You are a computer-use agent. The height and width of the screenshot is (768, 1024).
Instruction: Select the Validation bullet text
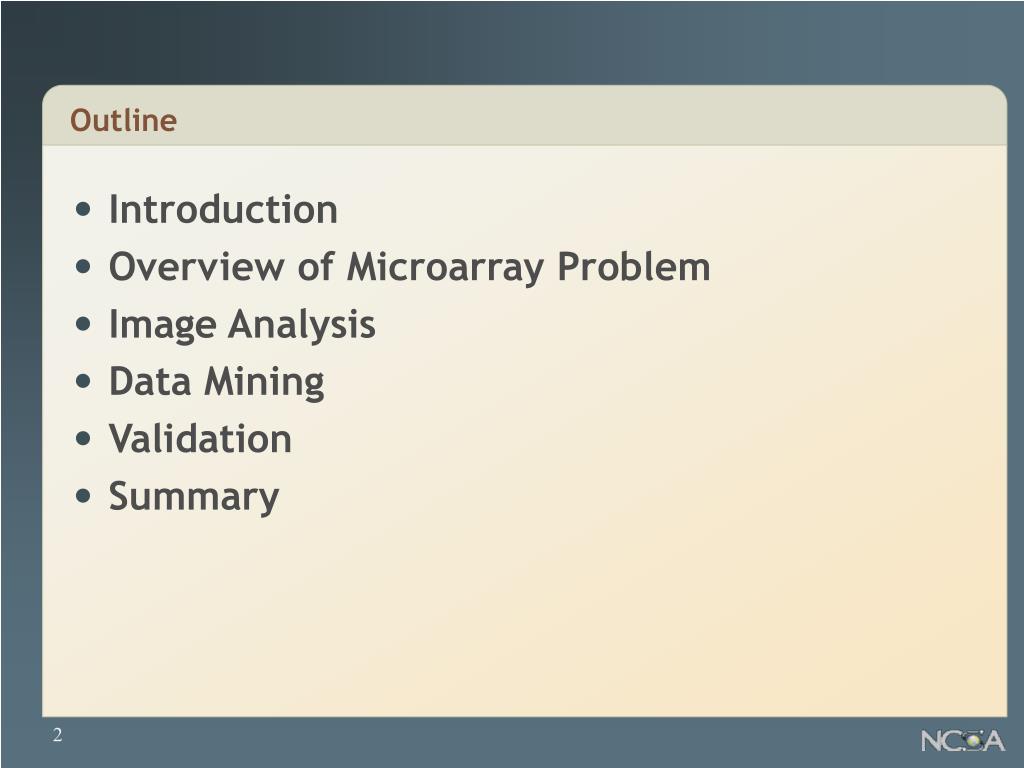click(200, 438)
